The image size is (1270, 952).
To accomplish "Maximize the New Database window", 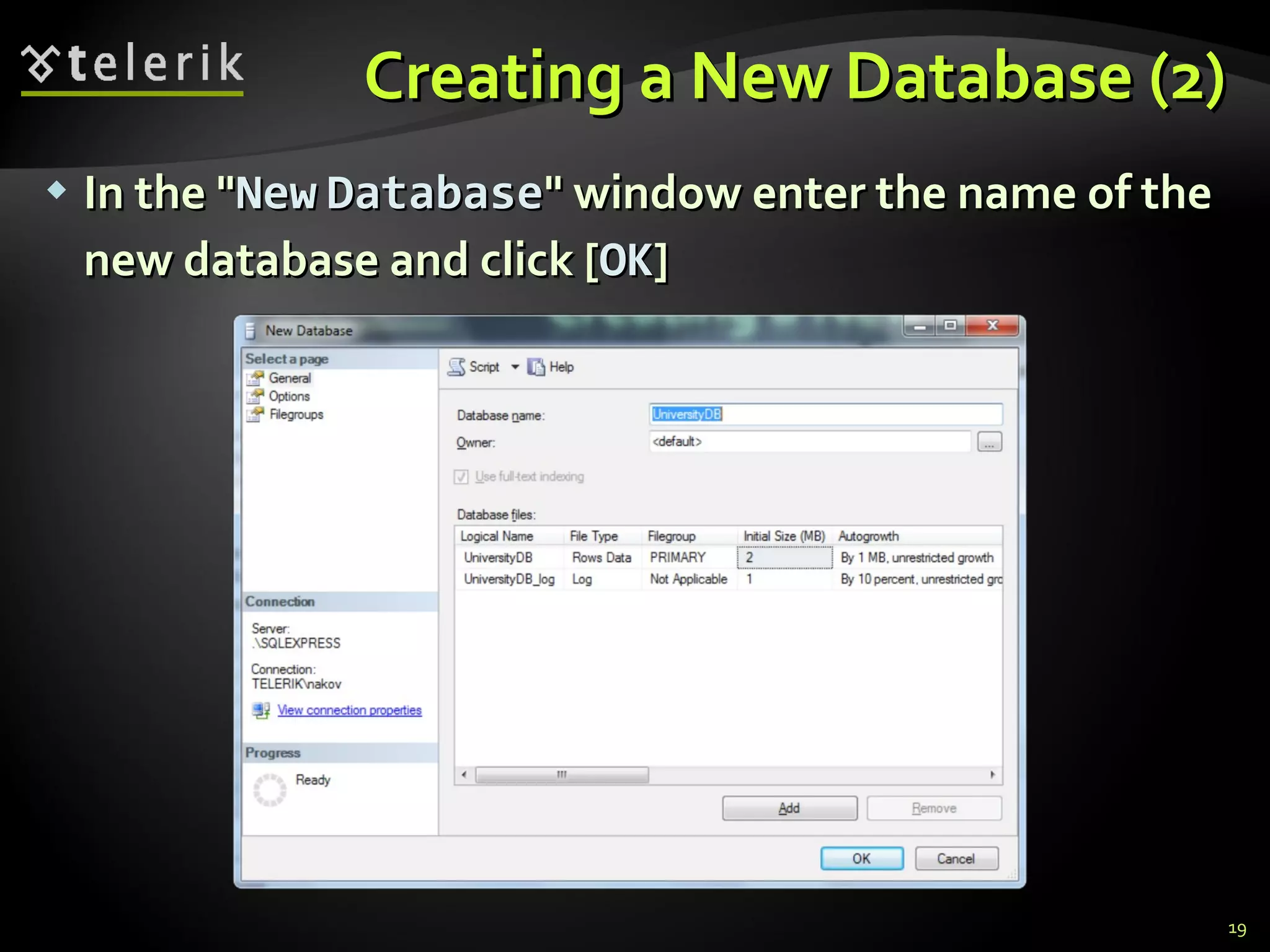I will [x=950, y=326].
